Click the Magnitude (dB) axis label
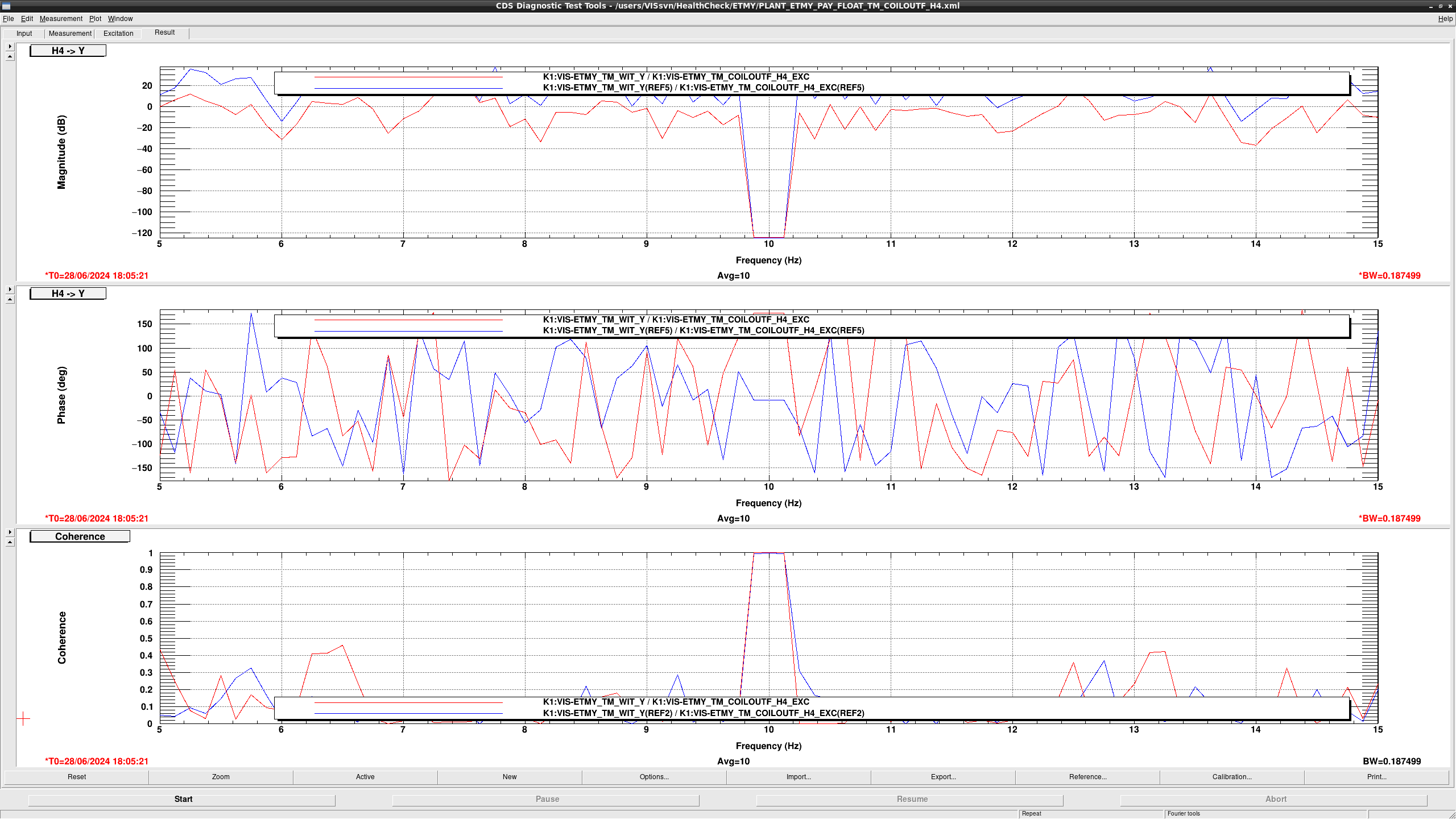Viewport: 1456px width, 819px height. (61, 152)
